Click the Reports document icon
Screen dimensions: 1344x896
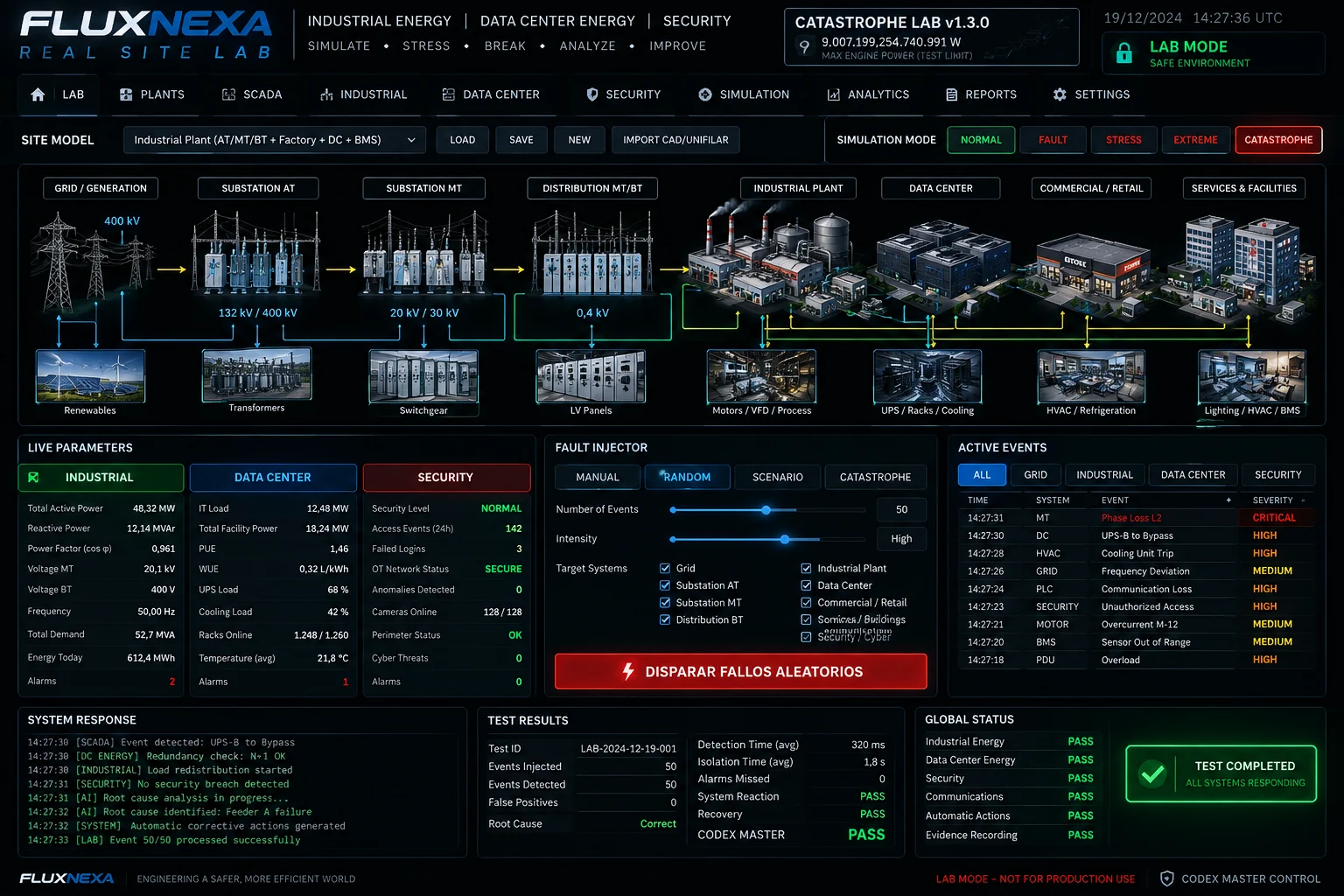[951, 94]
